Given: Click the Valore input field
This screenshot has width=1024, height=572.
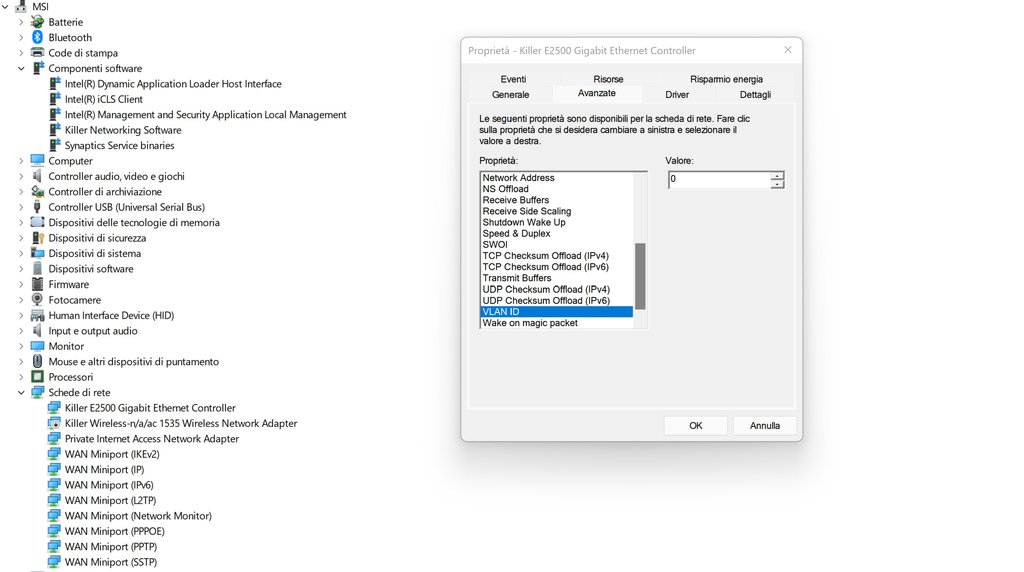Looking at the screenshot, I should (720, 180).
